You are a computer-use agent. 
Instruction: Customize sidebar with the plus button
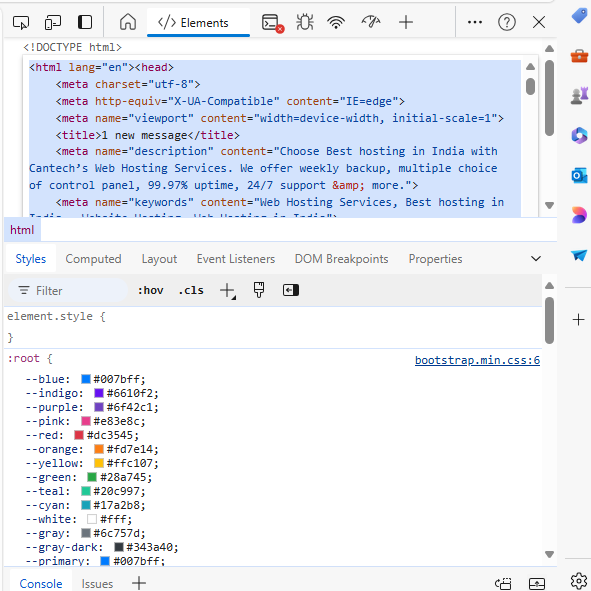point(578,320)
